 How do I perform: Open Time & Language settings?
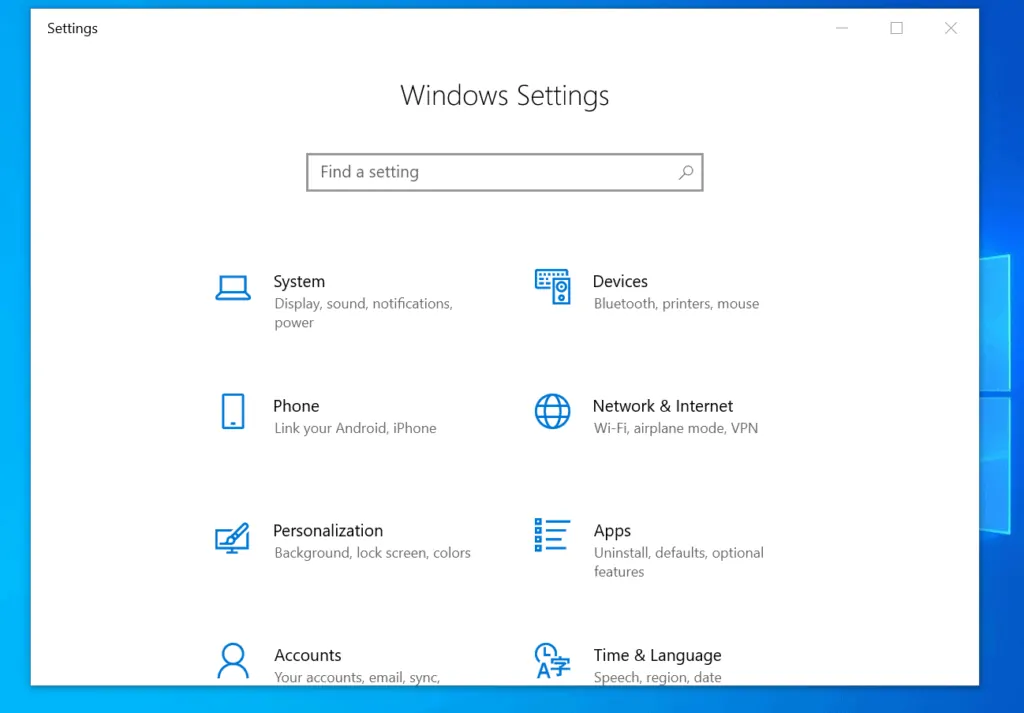(657, 655)
